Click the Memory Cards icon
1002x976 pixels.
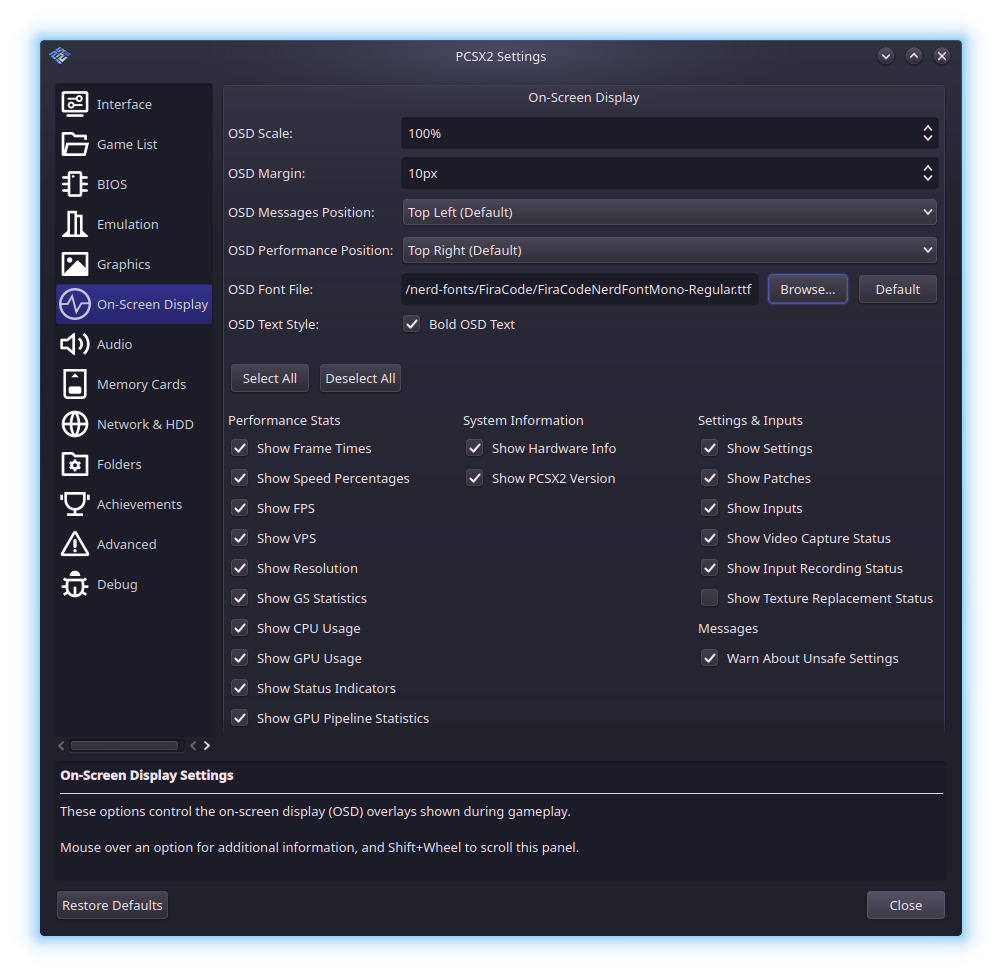point(75,384)
